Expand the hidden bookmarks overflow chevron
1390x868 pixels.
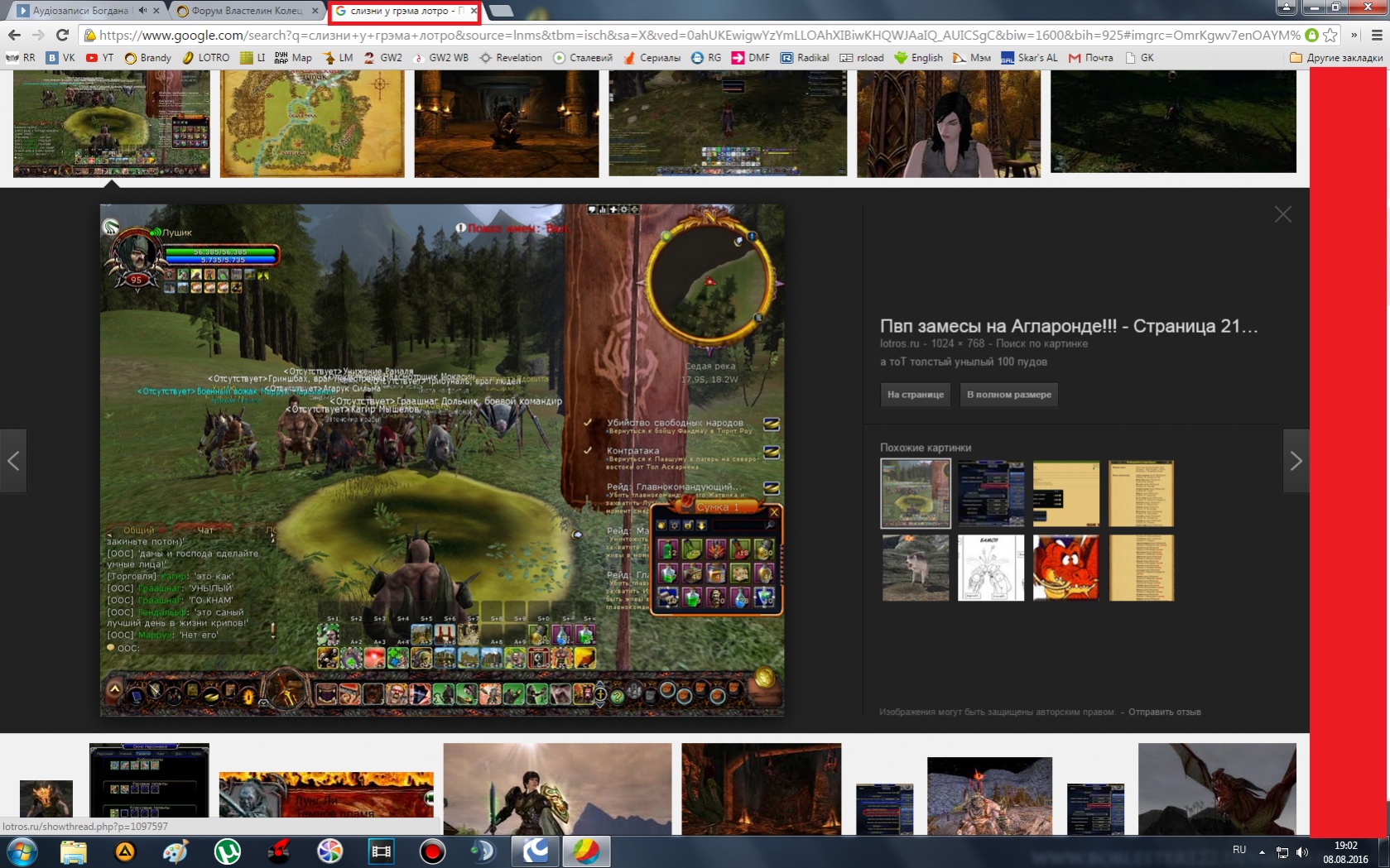click(1354, 35)
